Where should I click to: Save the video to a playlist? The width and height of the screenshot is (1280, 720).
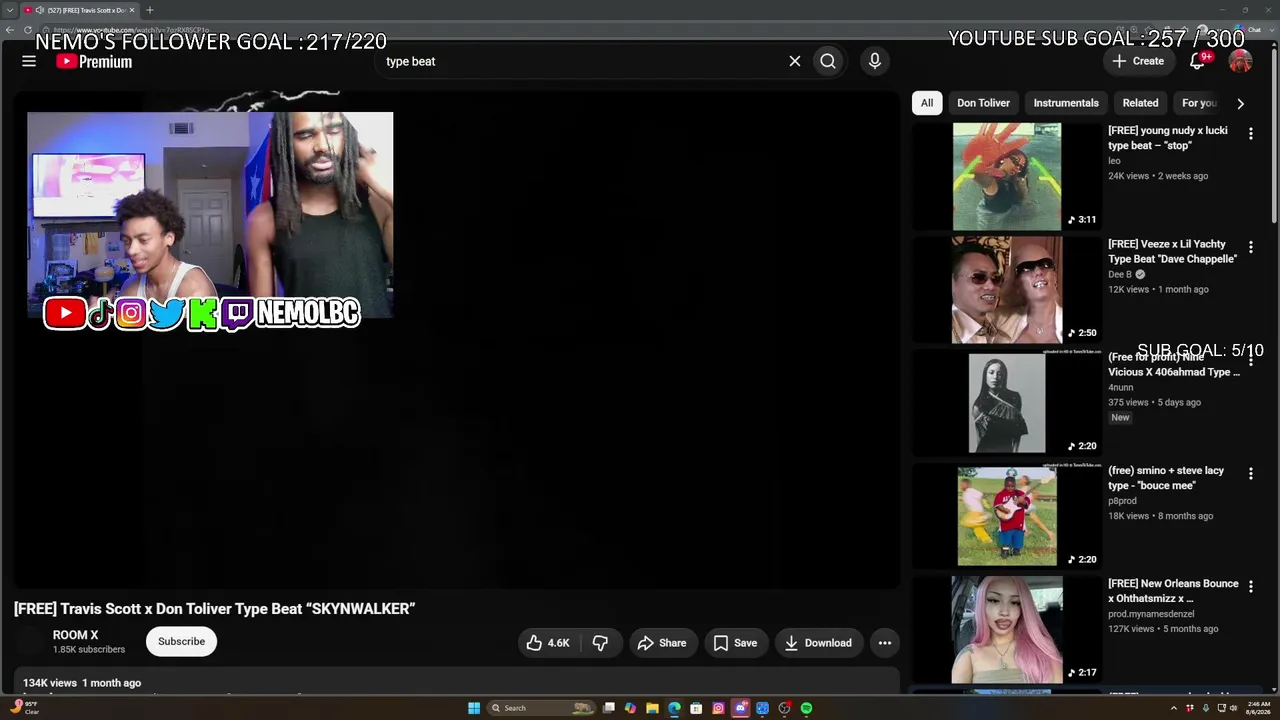[x=735, y=643]
